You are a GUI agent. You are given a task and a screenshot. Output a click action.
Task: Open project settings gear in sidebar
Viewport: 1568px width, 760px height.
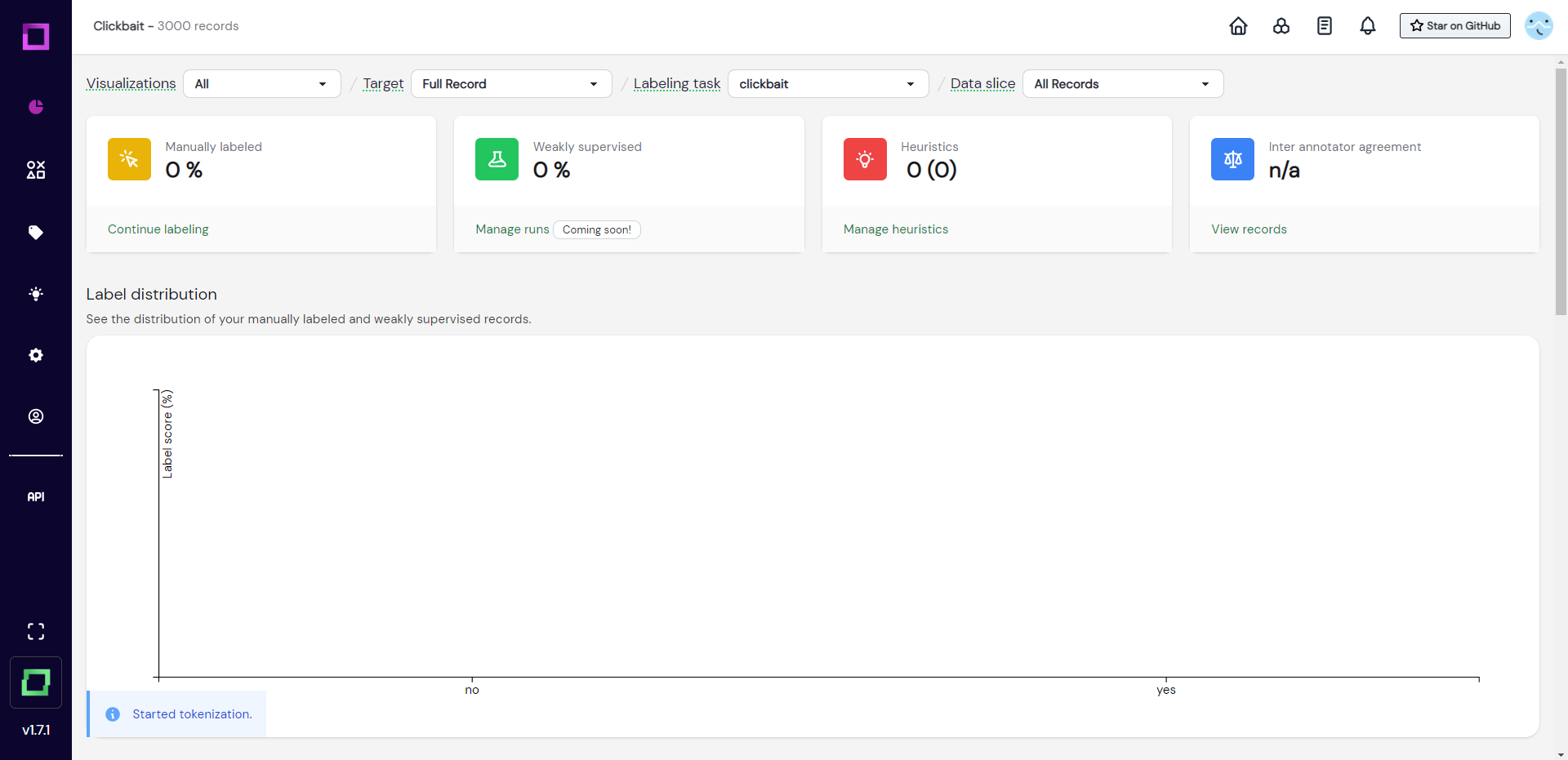click(x=36, y=355)
